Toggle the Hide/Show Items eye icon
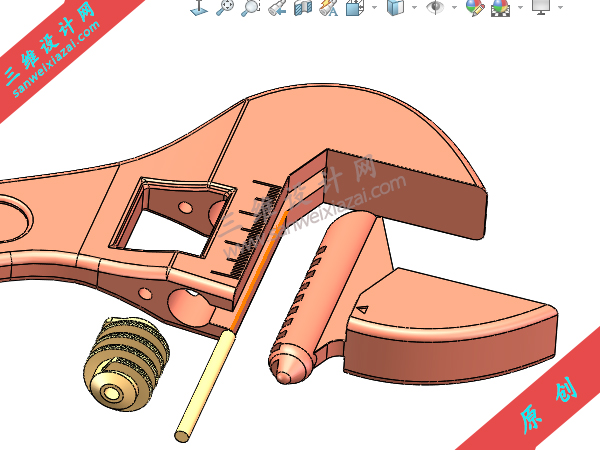Image resolution: width=600 pixels, height=450 pixels. (435, 7)
